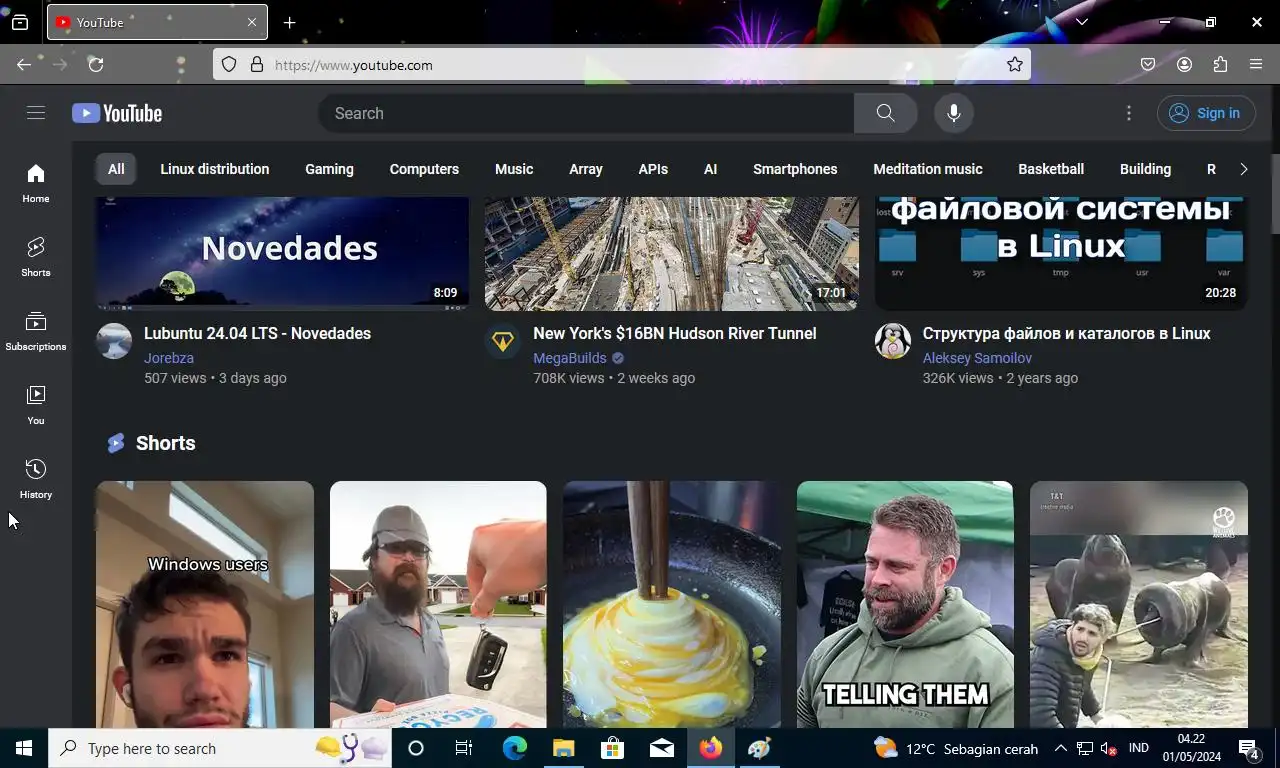Open the Windows Start menu
1280x768 pixels.
point(24,748)
